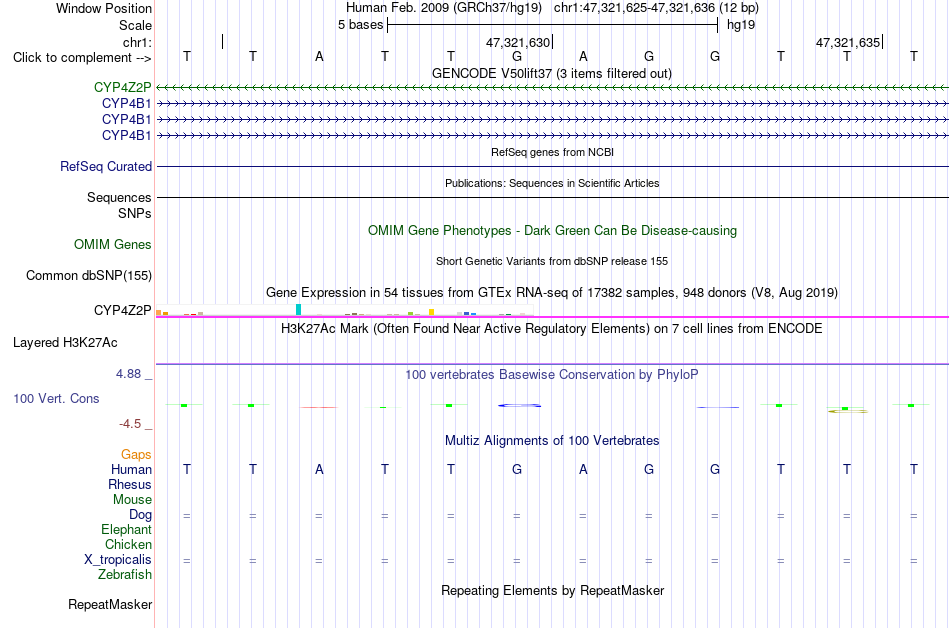This screenshot has height=628, width=950.
Task: Select the X_tropicalis species label
Action: pos(118,560)
